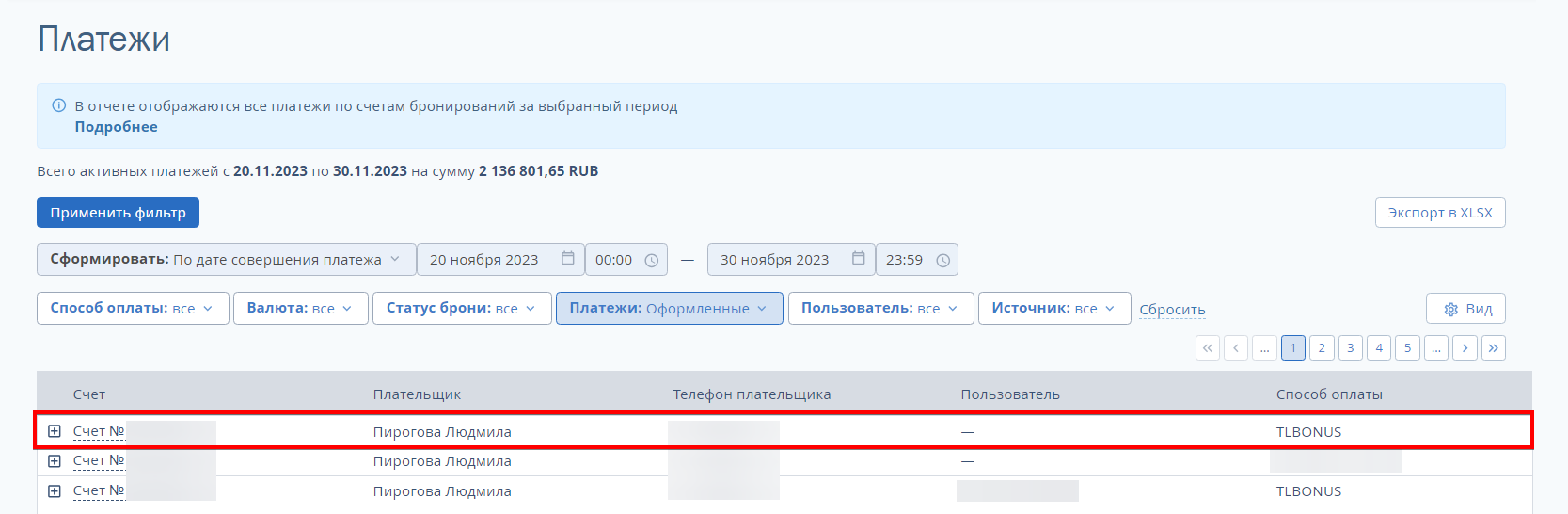Open Сформировать dropdown
Screen dimensions: 1568x514
(226, 260)
